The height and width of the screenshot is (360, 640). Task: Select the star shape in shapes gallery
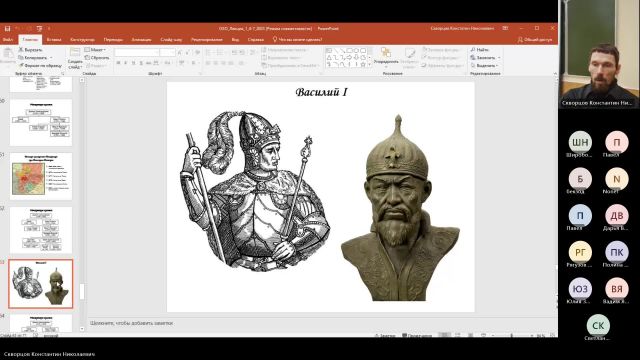[x=363, y=64]
